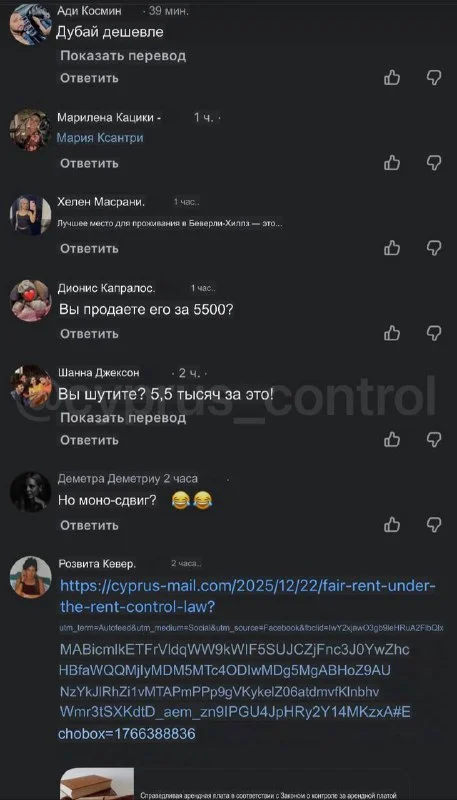Dislike Шанна Джексон's comment
Screen dimensions: 457x800
(x=434, y=440)
